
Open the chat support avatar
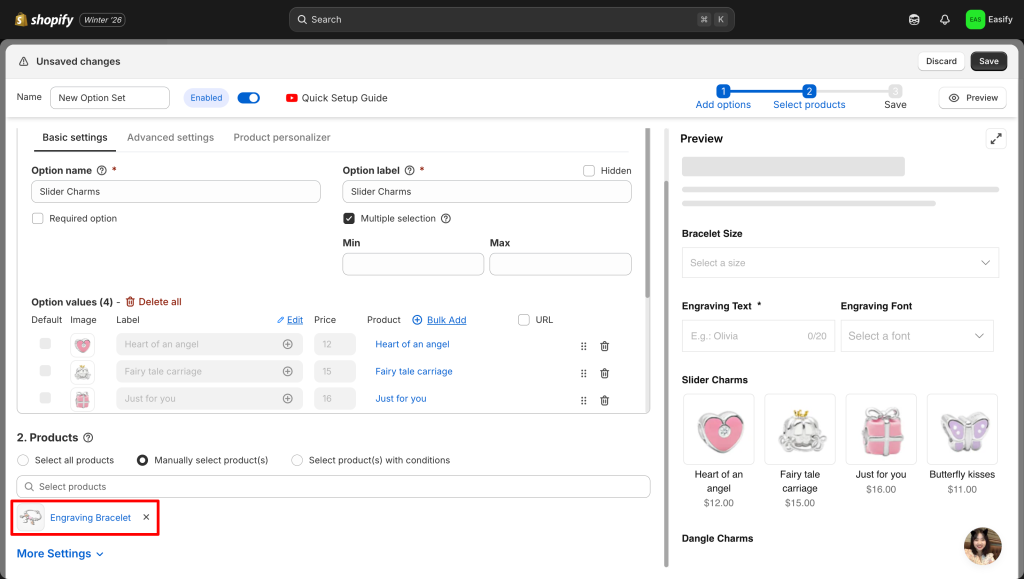pos(982,546)
